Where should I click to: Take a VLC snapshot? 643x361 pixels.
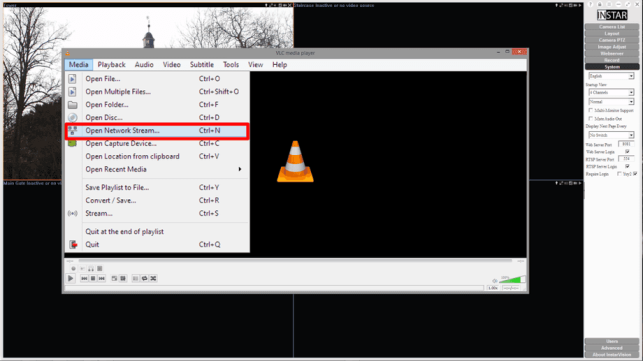tap(82, 269)
